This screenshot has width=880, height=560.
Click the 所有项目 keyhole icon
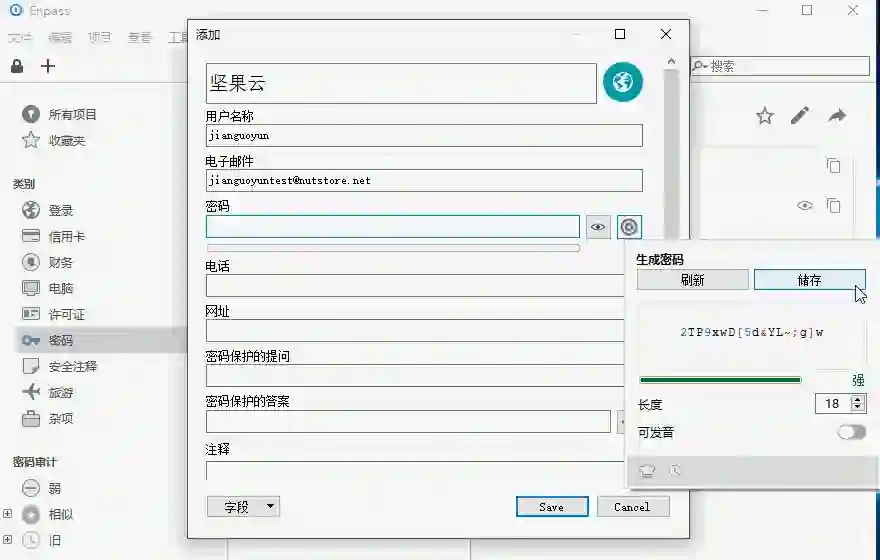[31, 114]
